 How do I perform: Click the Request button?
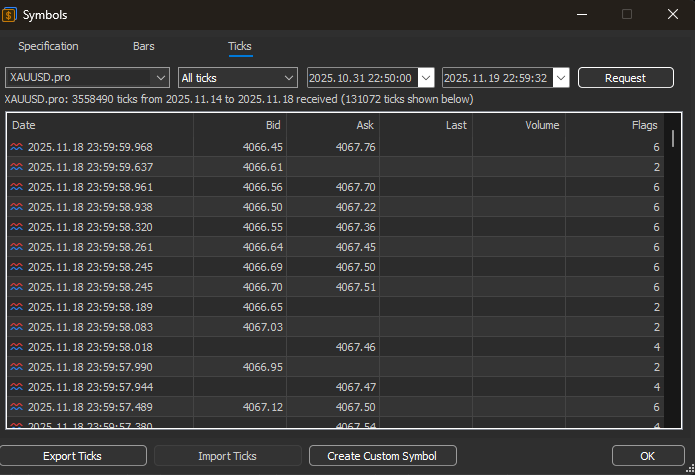[626, 78]
